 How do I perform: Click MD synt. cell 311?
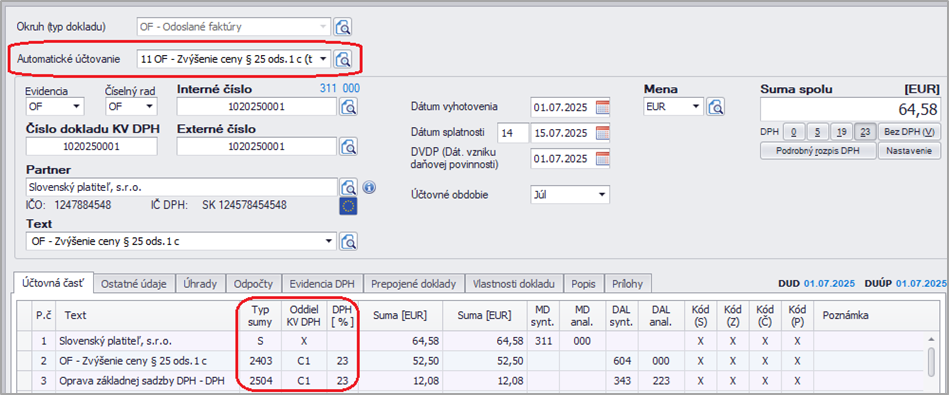543,341
